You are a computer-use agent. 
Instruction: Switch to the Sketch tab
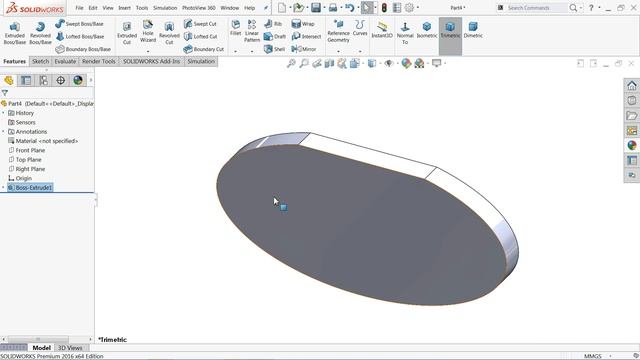point(40,61)
